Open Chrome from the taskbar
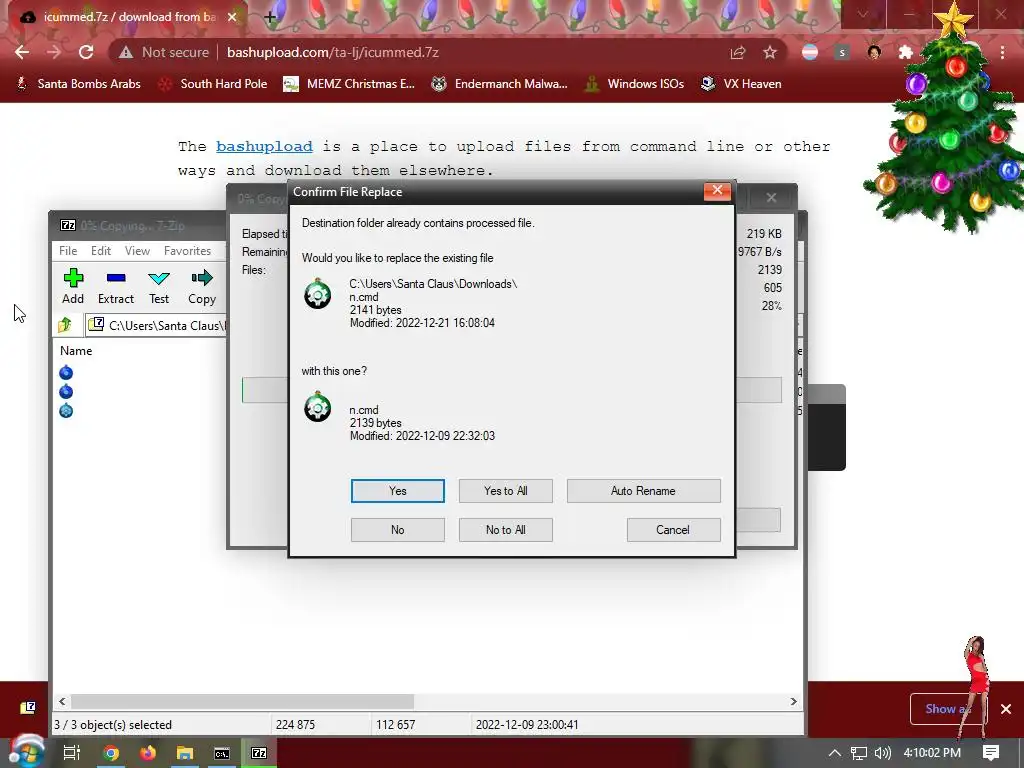Image resolution: width=1024 pixels, height=768 pixels. click(x=111, y=753)
